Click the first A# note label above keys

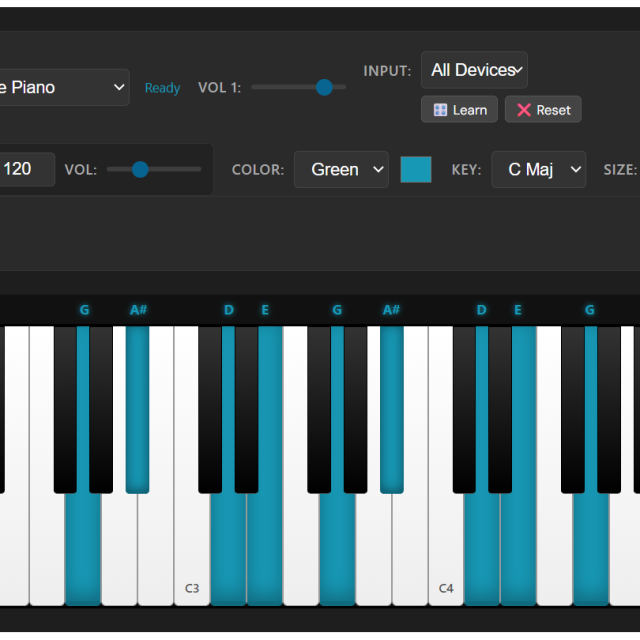[138, 310]
